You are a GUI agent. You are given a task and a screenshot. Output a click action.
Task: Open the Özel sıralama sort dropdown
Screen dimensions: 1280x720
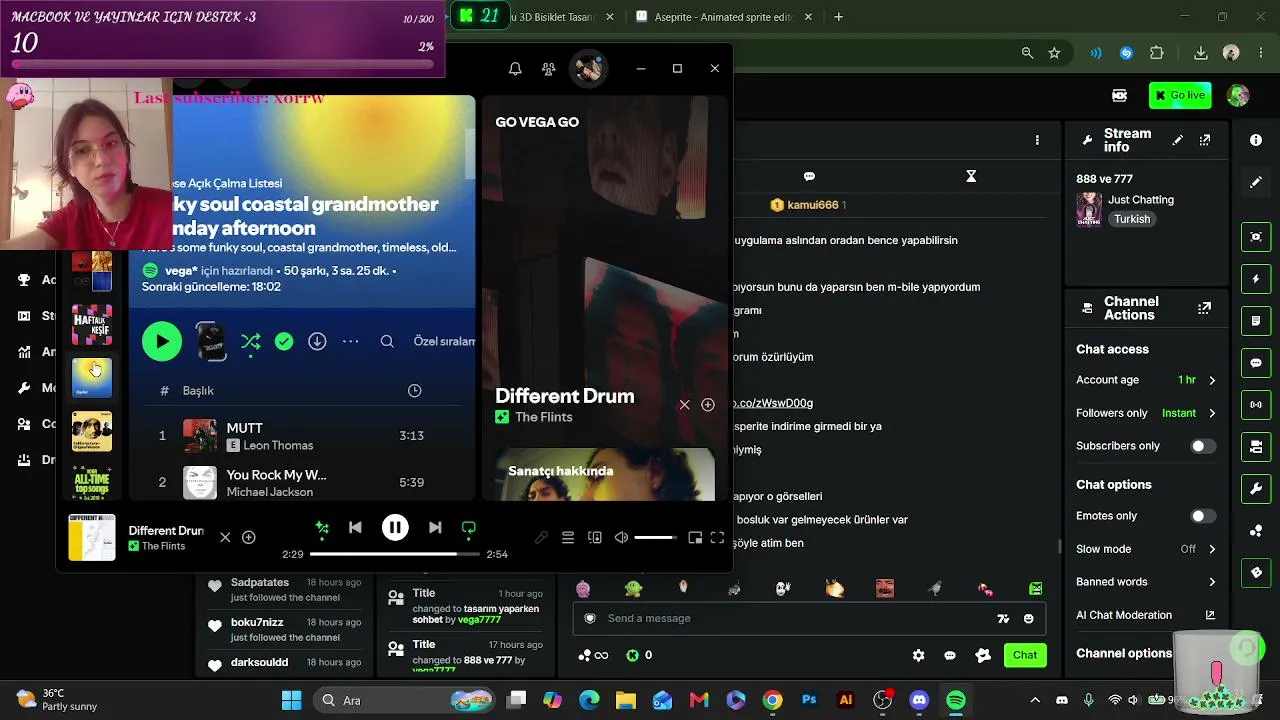pos(444,341)
